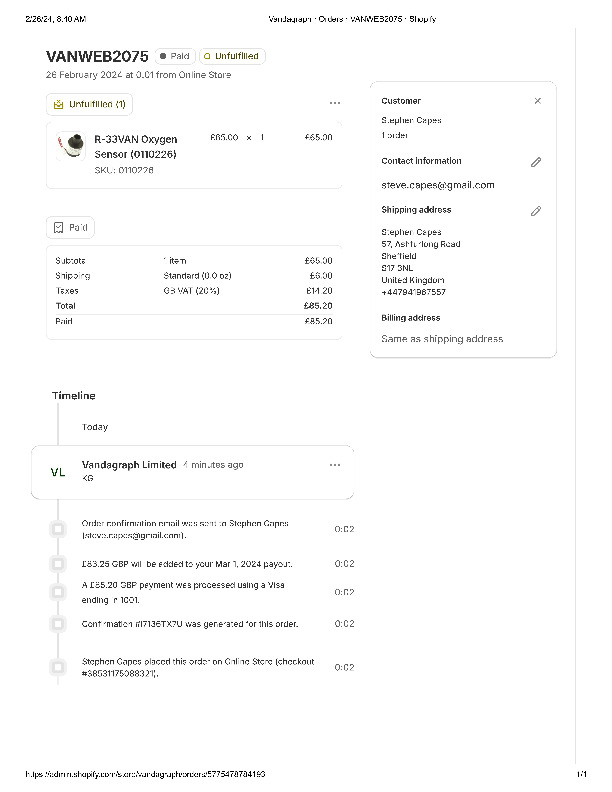Click the box icon in the Unfulfilled (1) badge

[58, 104]
